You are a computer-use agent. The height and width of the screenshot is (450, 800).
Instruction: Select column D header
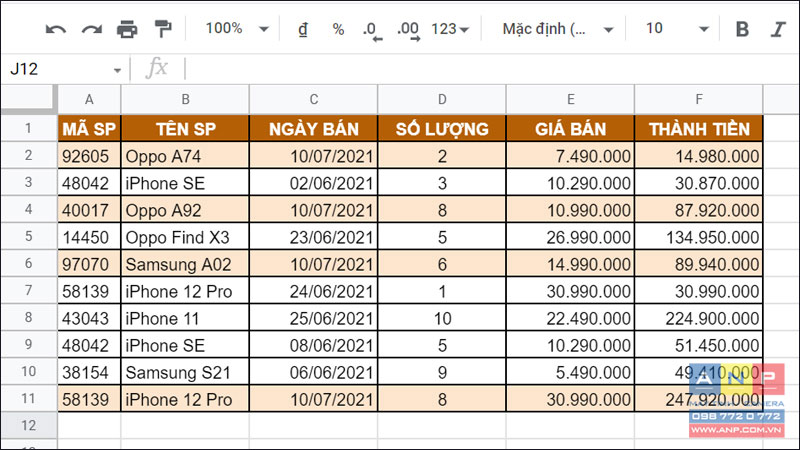tap(442, 99)
